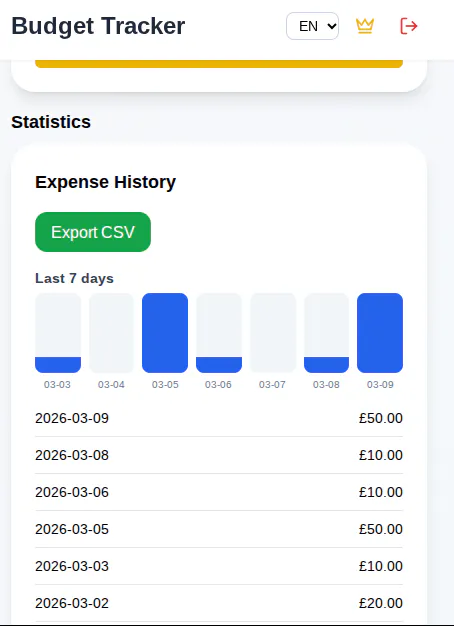This screenshot has width=454, height=626.
Task: Click the Budget Tracker title
Action: coord(98,26)
